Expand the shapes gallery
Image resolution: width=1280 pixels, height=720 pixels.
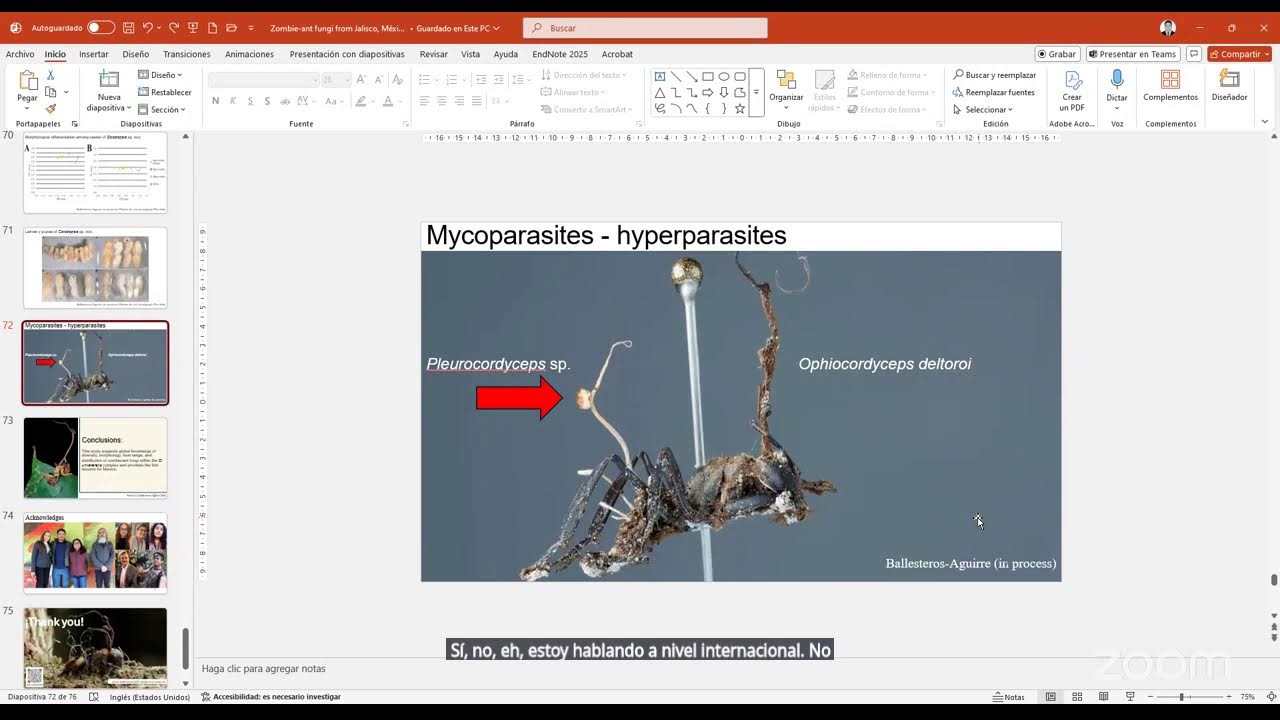[x=756, y=92]
